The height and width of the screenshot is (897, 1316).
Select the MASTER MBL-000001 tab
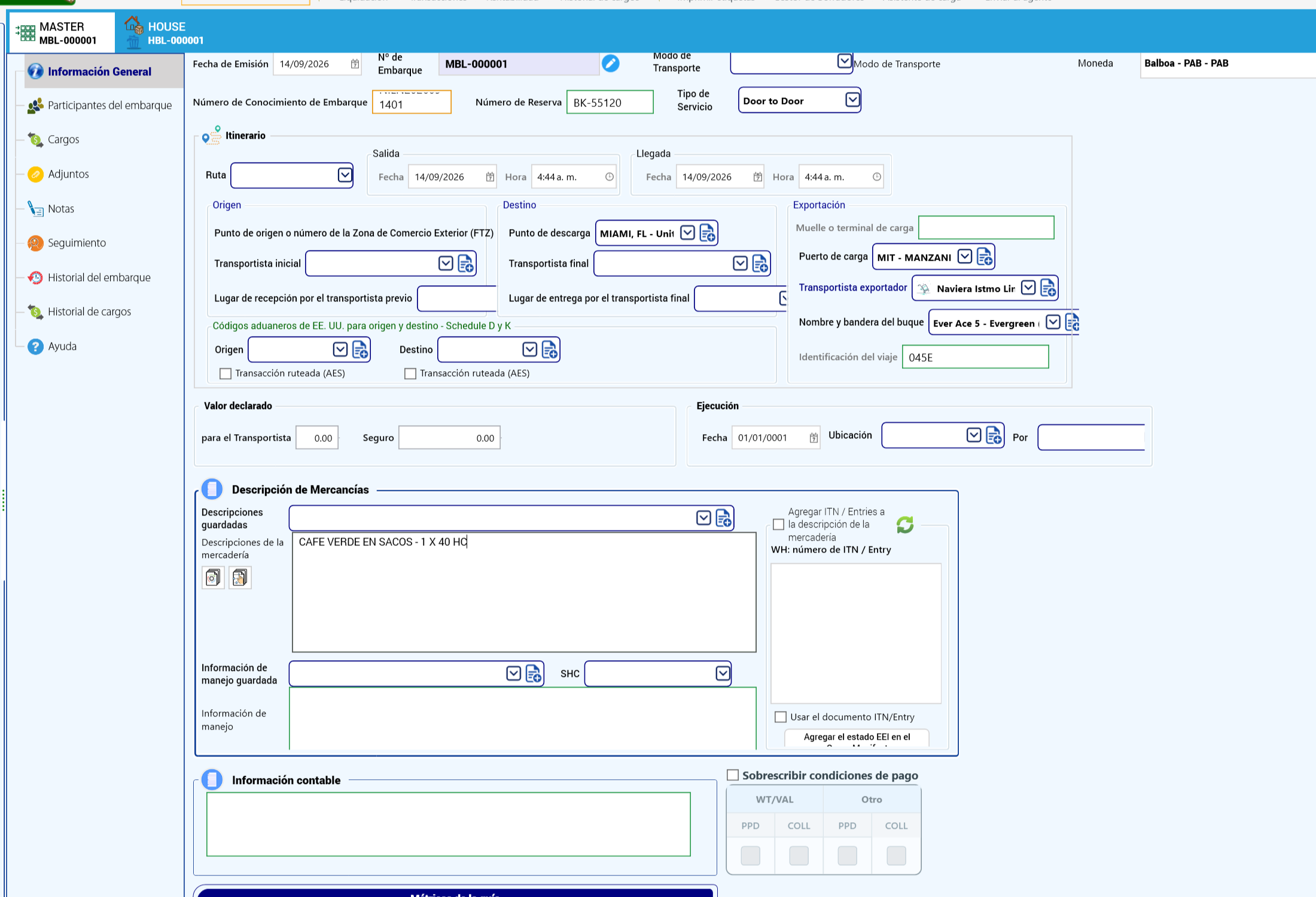(61, 33)
